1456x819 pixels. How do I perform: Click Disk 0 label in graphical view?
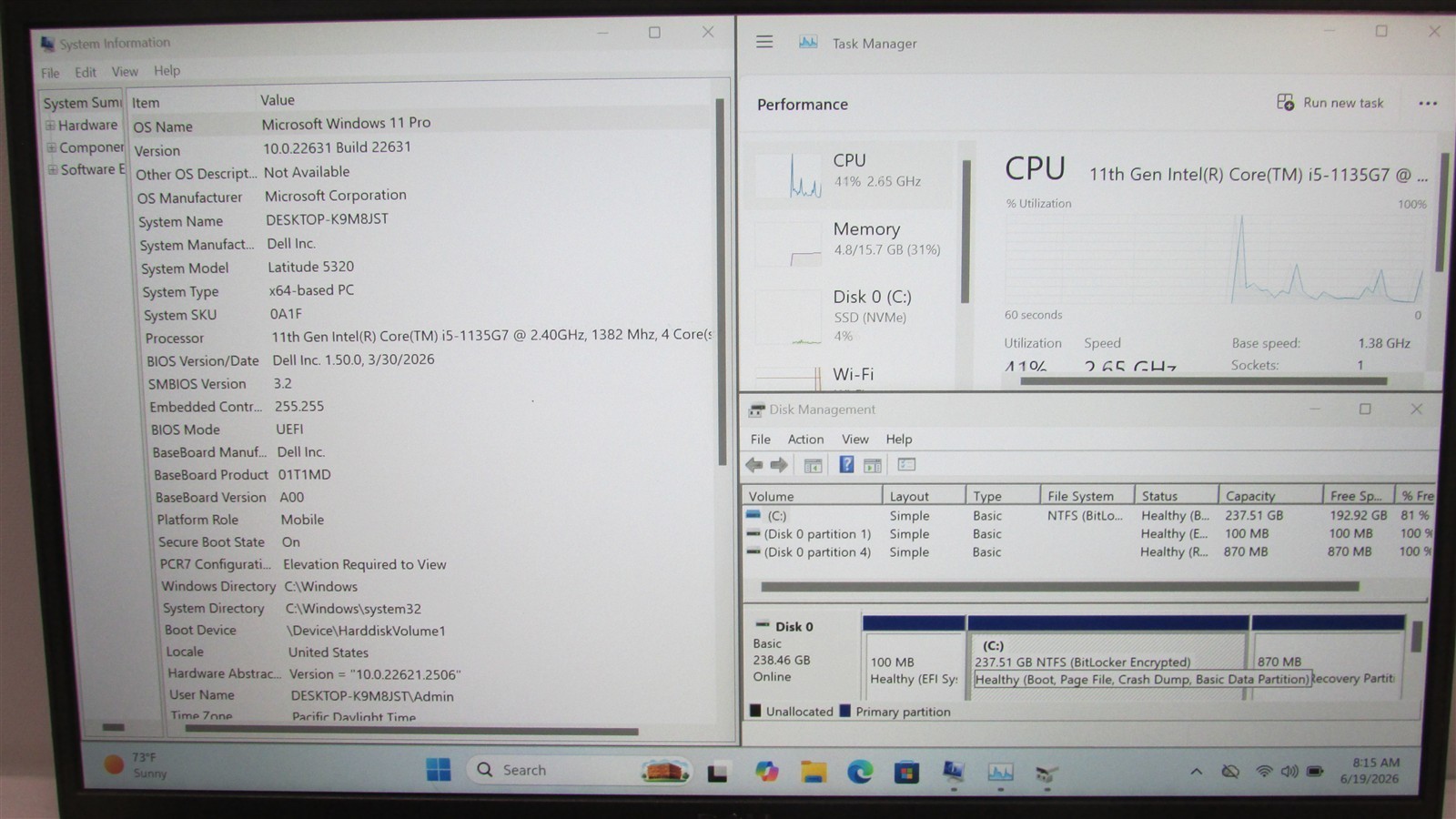pyautogui.click(x=794, y=626)
